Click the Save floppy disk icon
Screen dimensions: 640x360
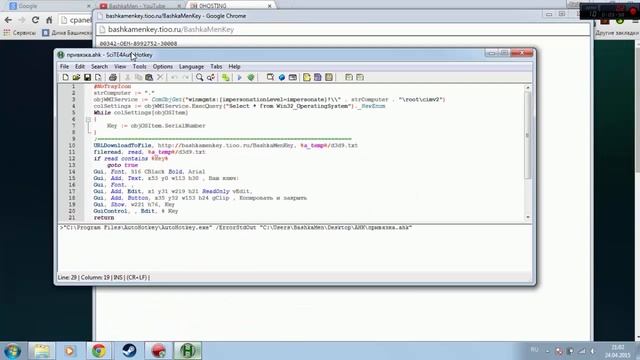[x=87, y=77]
